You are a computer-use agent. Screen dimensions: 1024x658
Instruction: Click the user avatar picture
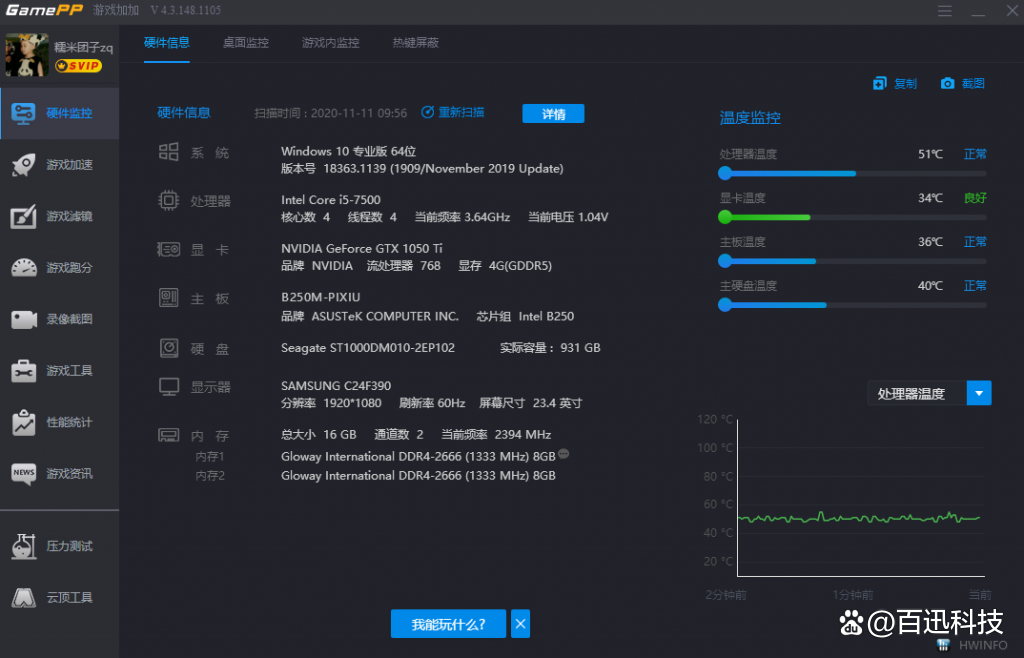tap(27, 55)
